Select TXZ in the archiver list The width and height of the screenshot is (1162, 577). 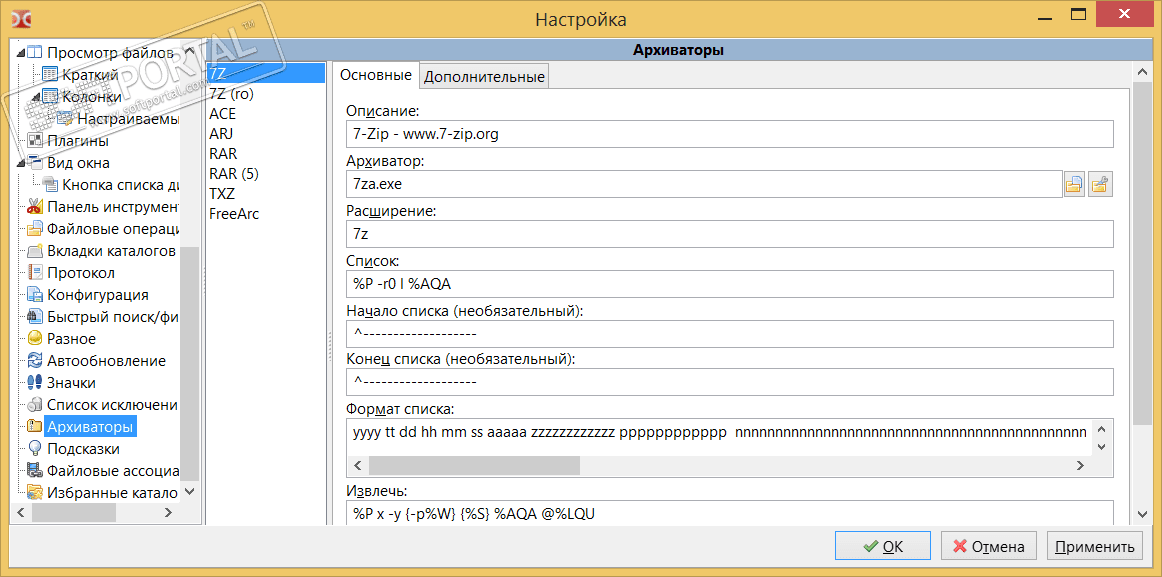pyautogui.click(x=265, y=193)
